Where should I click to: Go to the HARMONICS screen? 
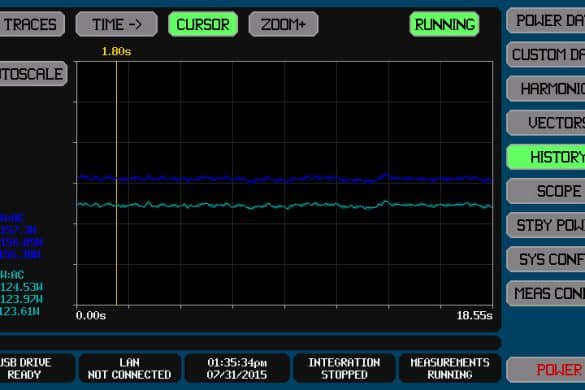[x=546, y=89]
